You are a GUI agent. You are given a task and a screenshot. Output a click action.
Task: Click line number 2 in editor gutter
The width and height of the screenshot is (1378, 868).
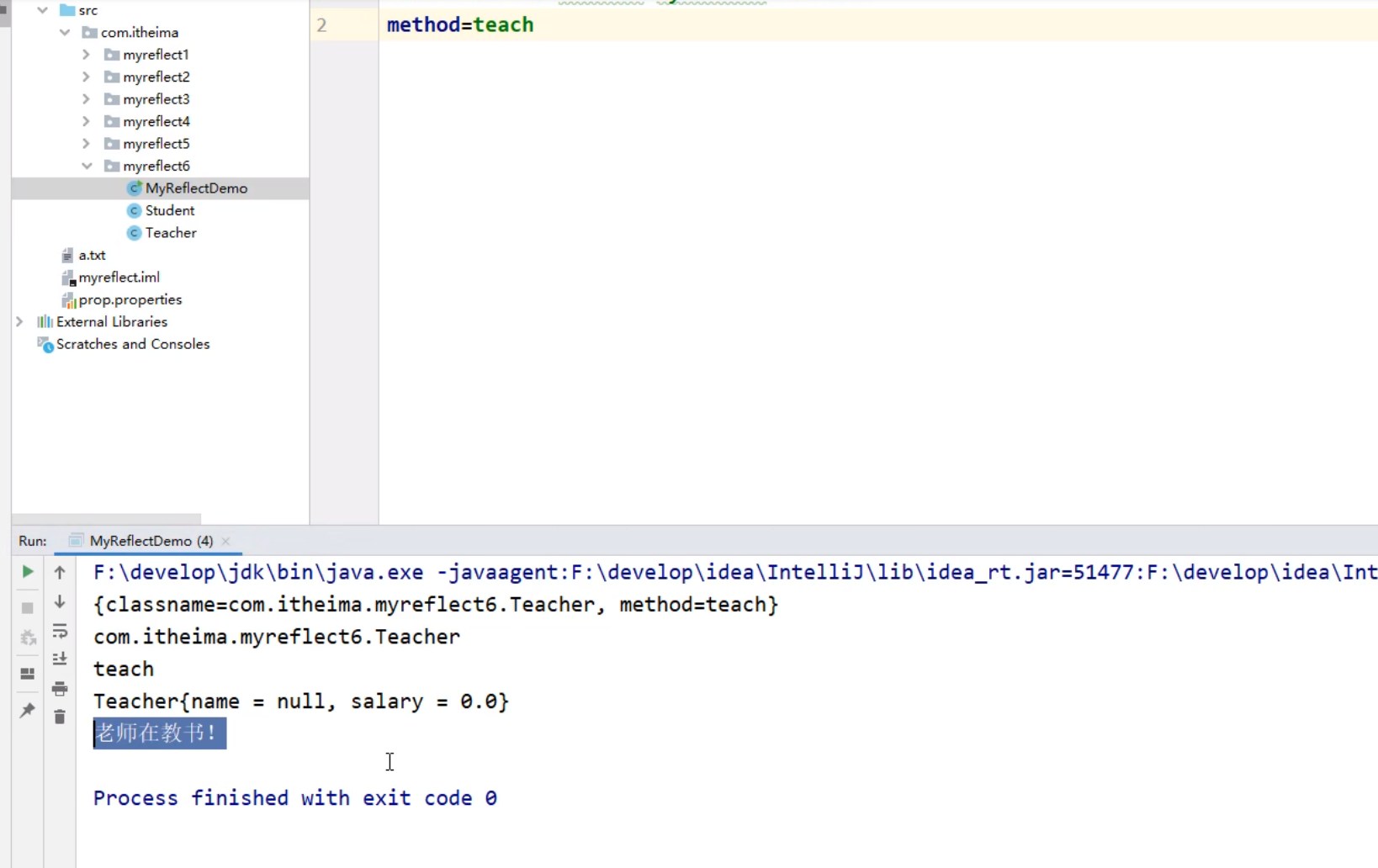pos(321,25)
